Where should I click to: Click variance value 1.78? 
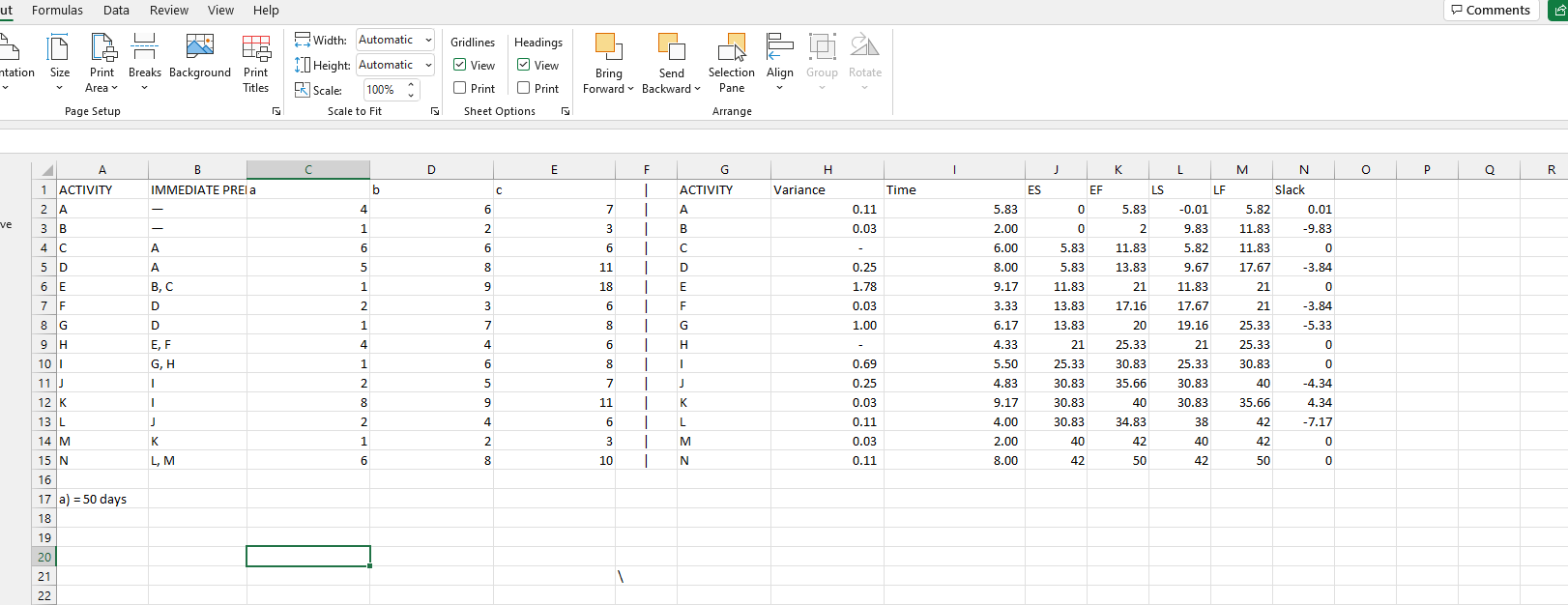(x=827, y=286)
